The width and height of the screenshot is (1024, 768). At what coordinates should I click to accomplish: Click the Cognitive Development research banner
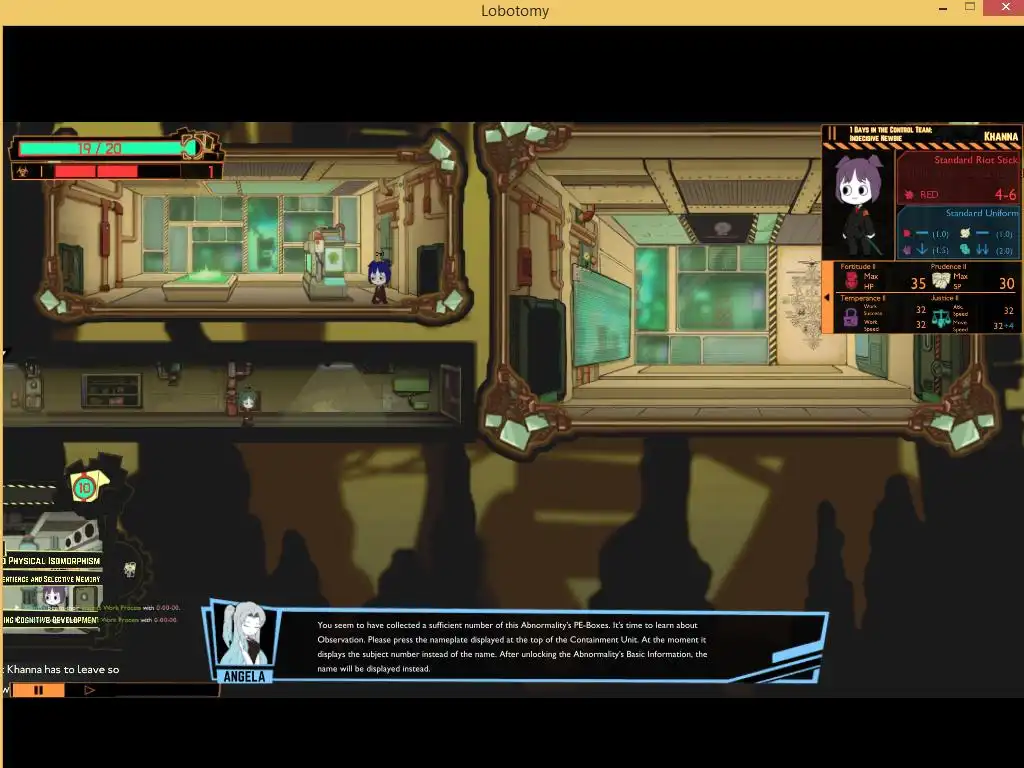coord(51,620)
